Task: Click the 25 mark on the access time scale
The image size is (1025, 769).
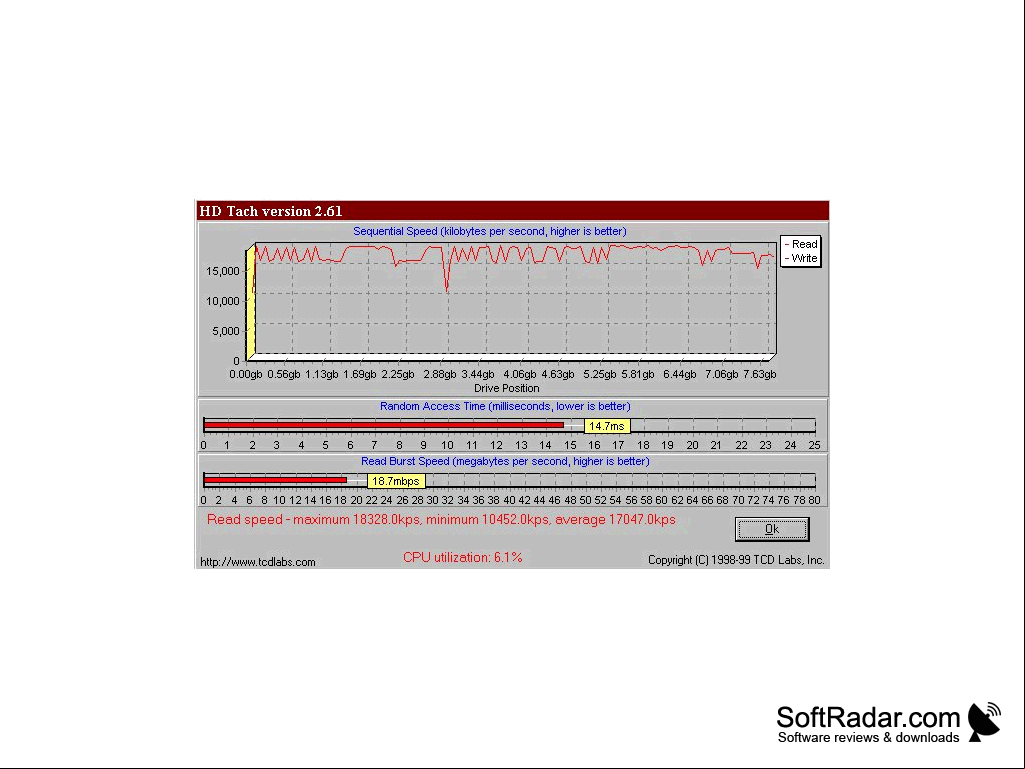Action: (815, 445)
